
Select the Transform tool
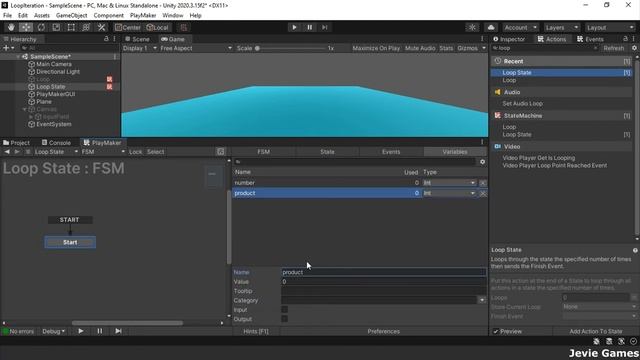[x=86, y=27]
